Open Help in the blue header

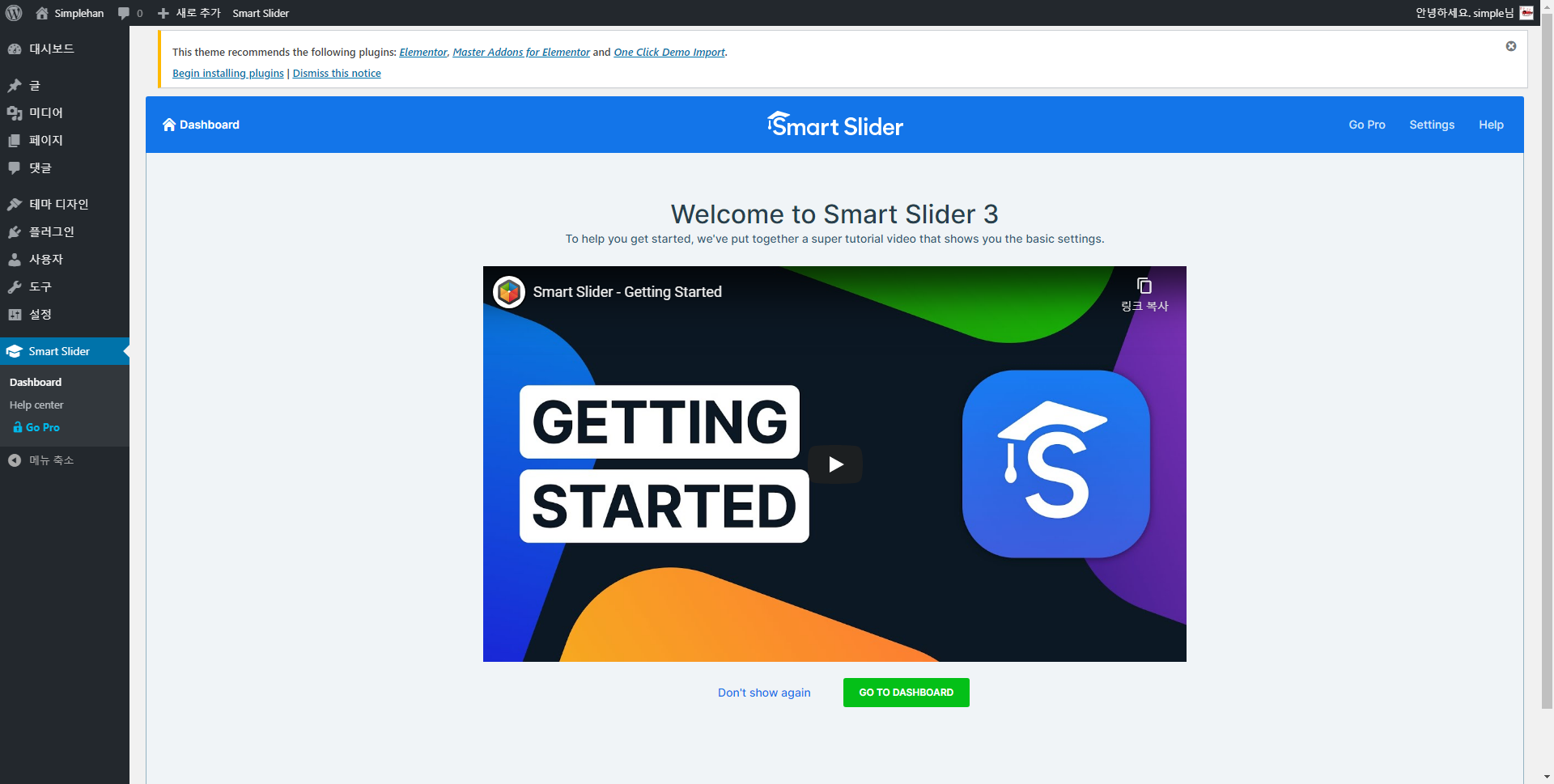pos(1491,125)
